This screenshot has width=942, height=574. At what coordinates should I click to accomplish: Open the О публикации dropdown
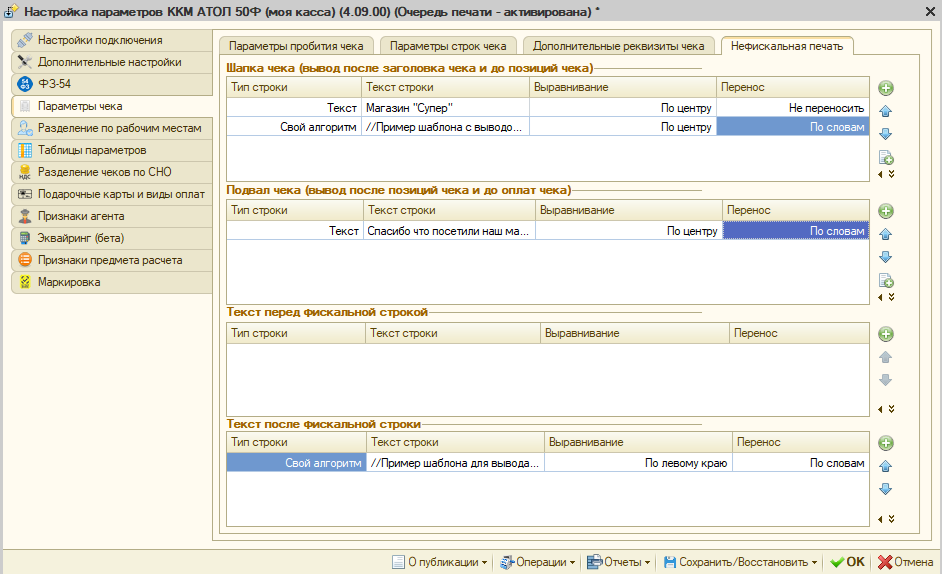(x=439, y=562)
